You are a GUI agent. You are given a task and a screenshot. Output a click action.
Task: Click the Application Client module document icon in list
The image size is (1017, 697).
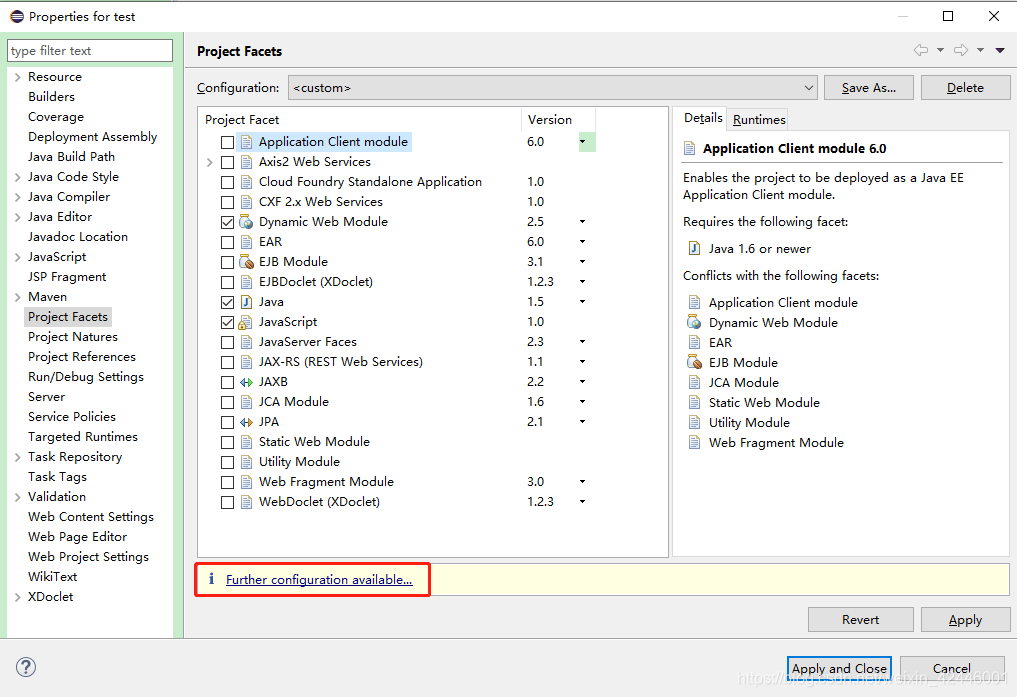pos(246,142)
